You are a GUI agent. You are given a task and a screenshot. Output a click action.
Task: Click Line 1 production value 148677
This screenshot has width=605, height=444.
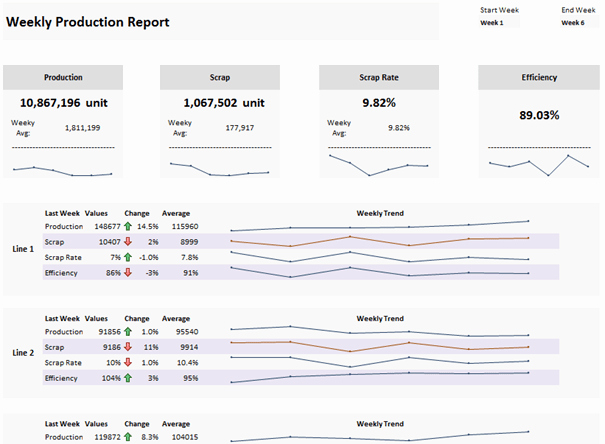coord(108,226)
